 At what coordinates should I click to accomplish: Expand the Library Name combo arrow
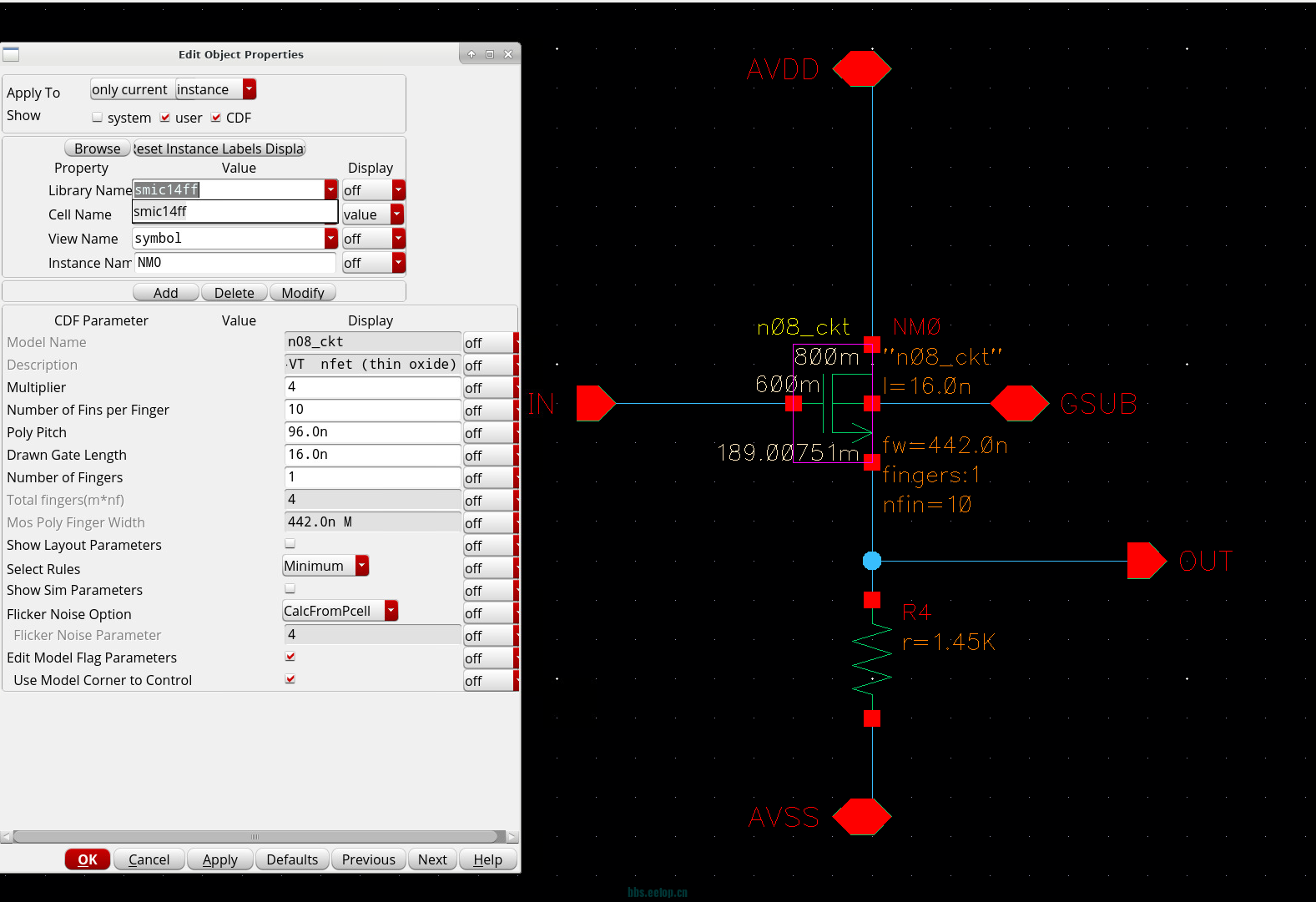pyautogui.click(x=331, y=189)
